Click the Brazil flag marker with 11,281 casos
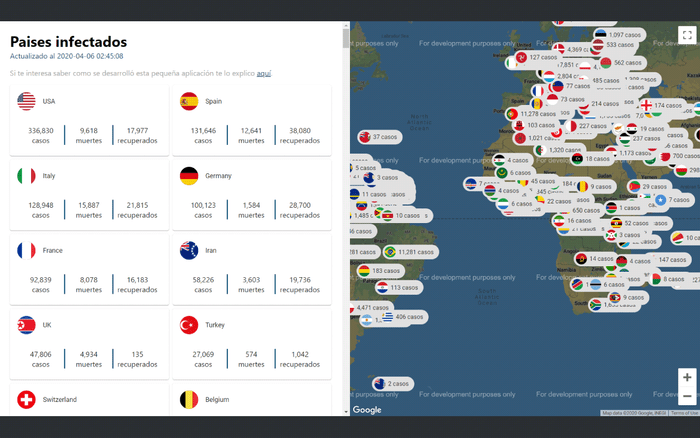Viewport: 700px width, 438px height. click(x=410, y=252)
